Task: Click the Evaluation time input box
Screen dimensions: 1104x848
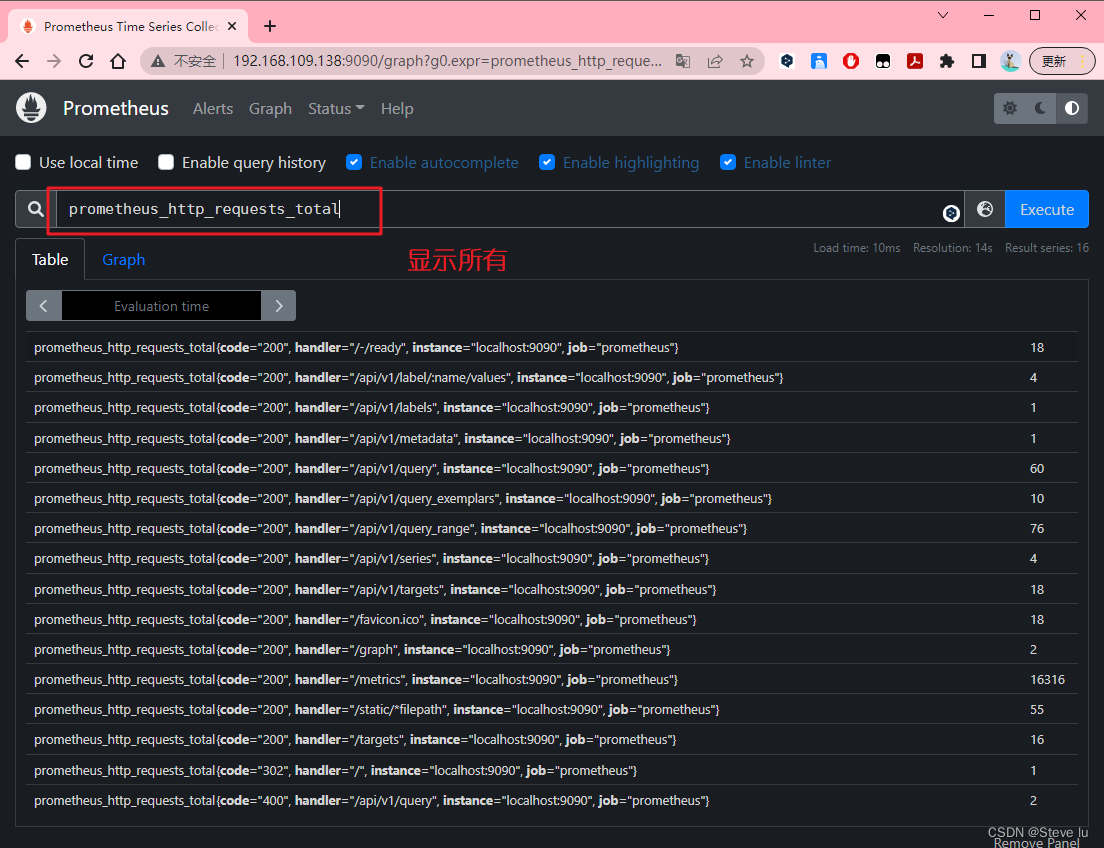Action: [x=161, y=306]
